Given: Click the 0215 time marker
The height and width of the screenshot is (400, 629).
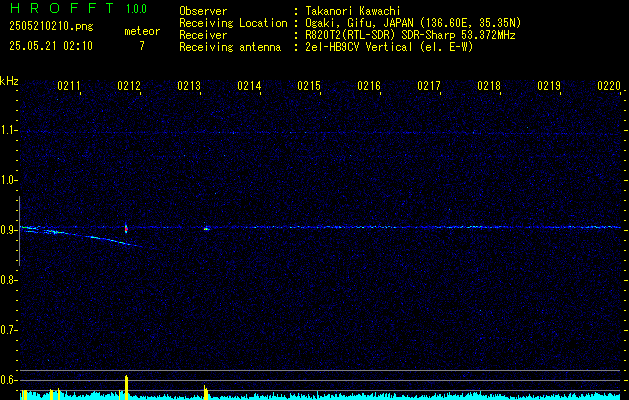Looking at the screenshot, I should point(309,85).
